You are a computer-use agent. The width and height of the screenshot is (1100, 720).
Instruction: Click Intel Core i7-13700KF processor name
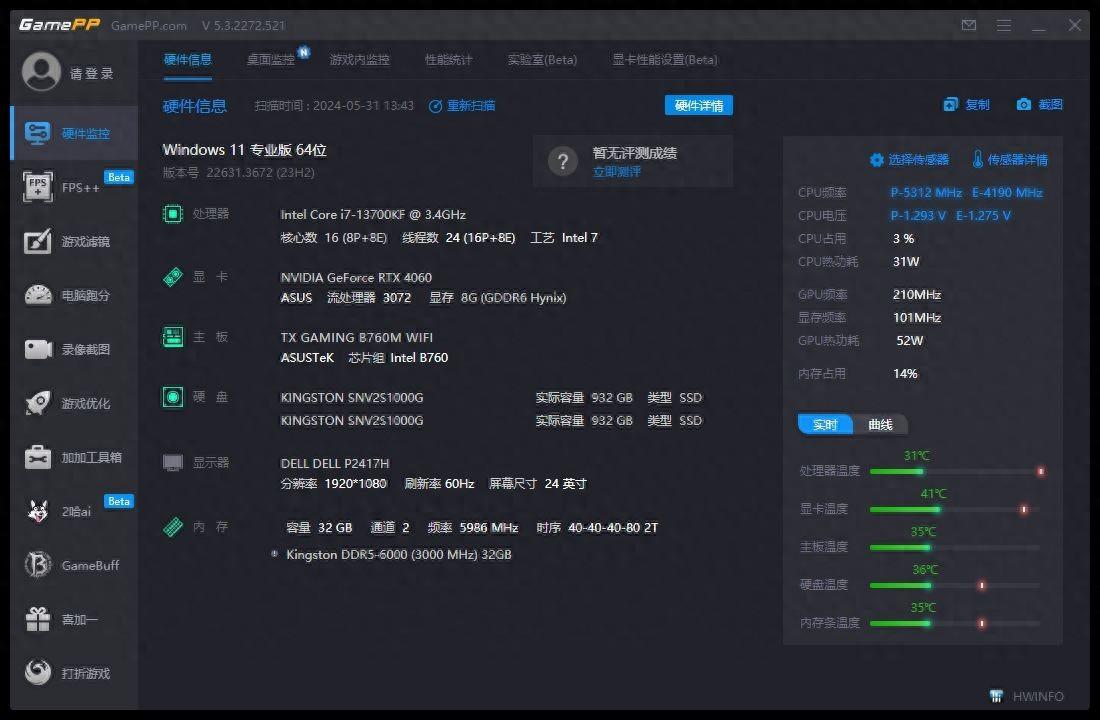click(373, 215)
